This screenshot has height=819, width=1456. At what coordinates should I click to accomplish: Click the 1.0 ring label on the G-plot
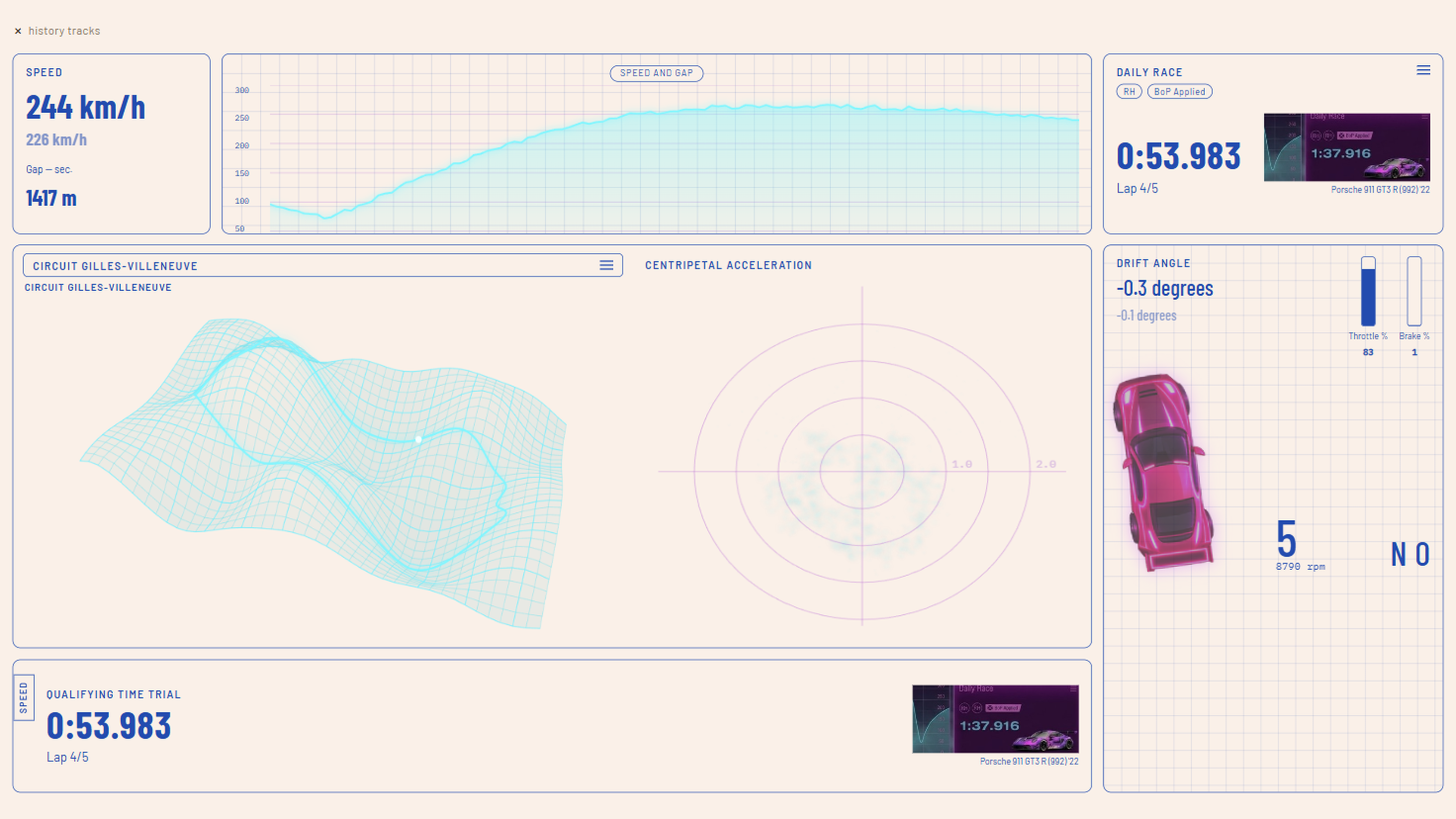961,464
